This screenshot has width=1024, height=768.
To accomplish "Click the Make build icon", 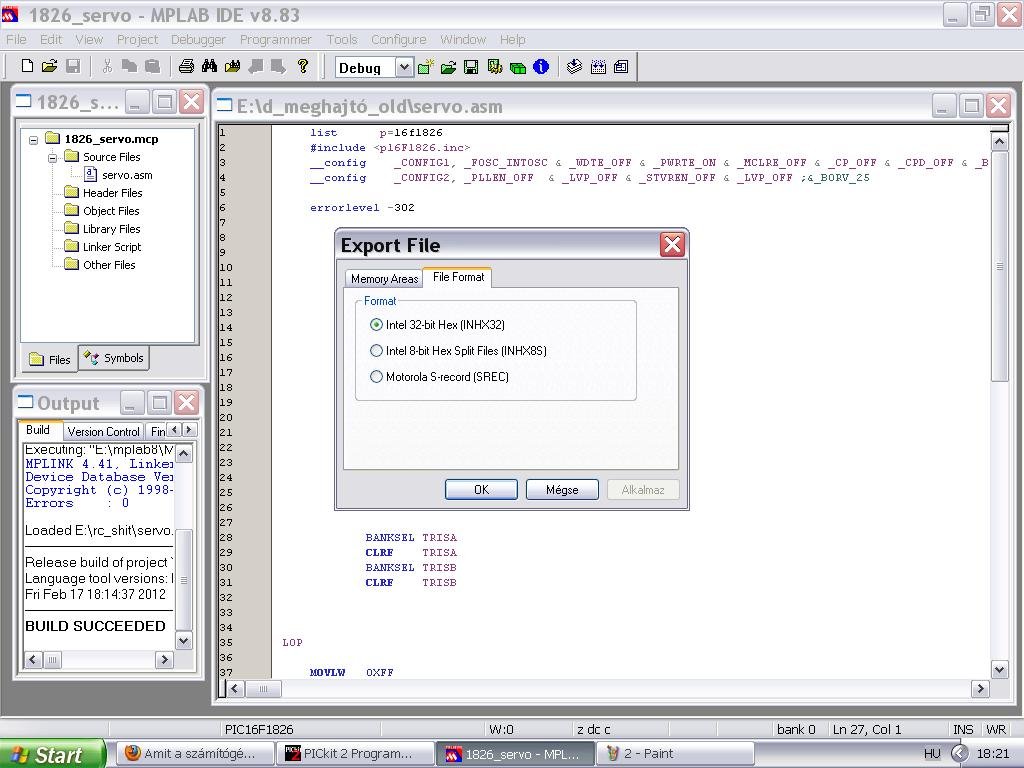I will 575,67.
